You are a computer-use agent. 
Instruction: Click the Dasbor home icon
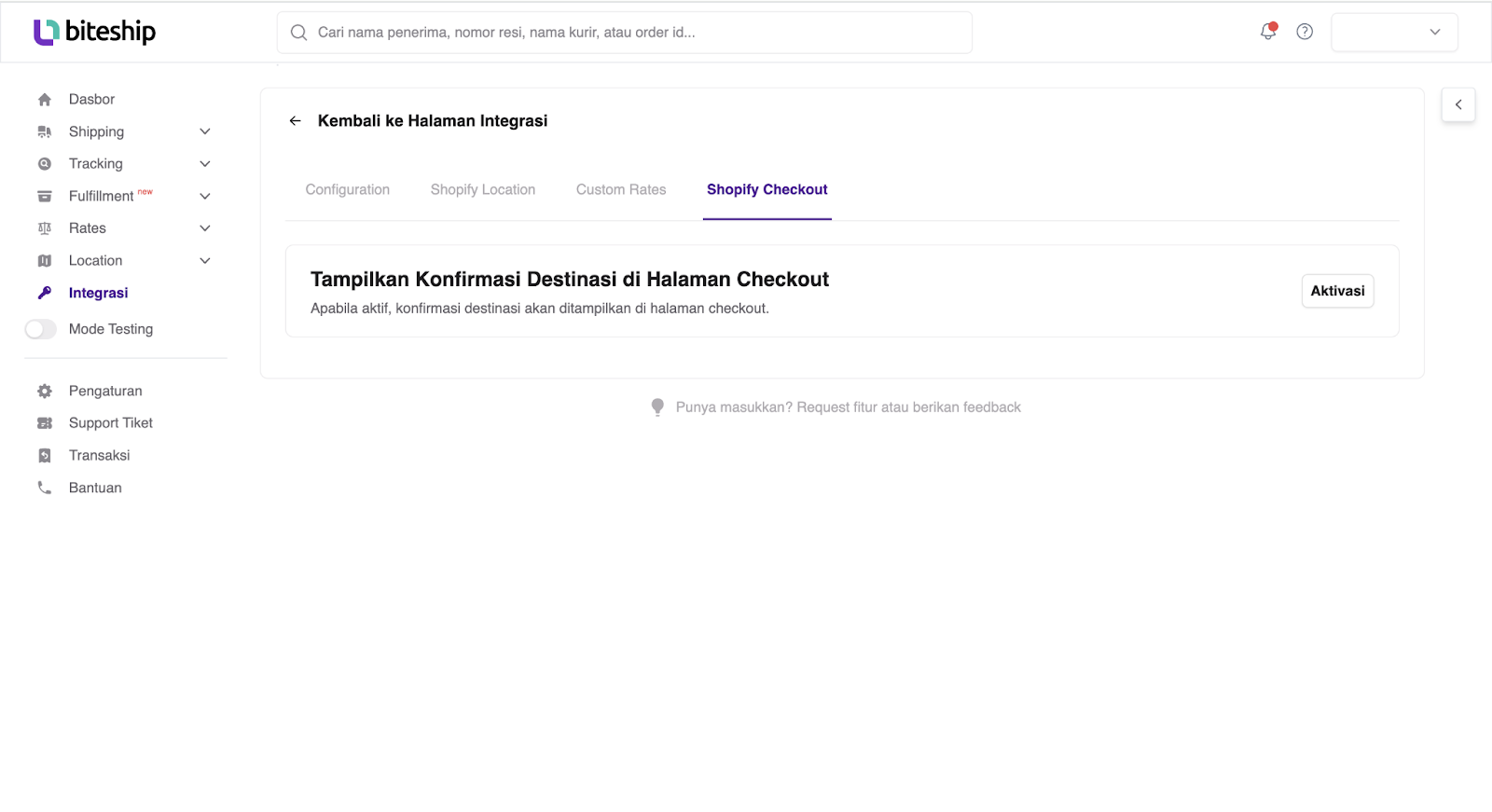tap(45, 100)
